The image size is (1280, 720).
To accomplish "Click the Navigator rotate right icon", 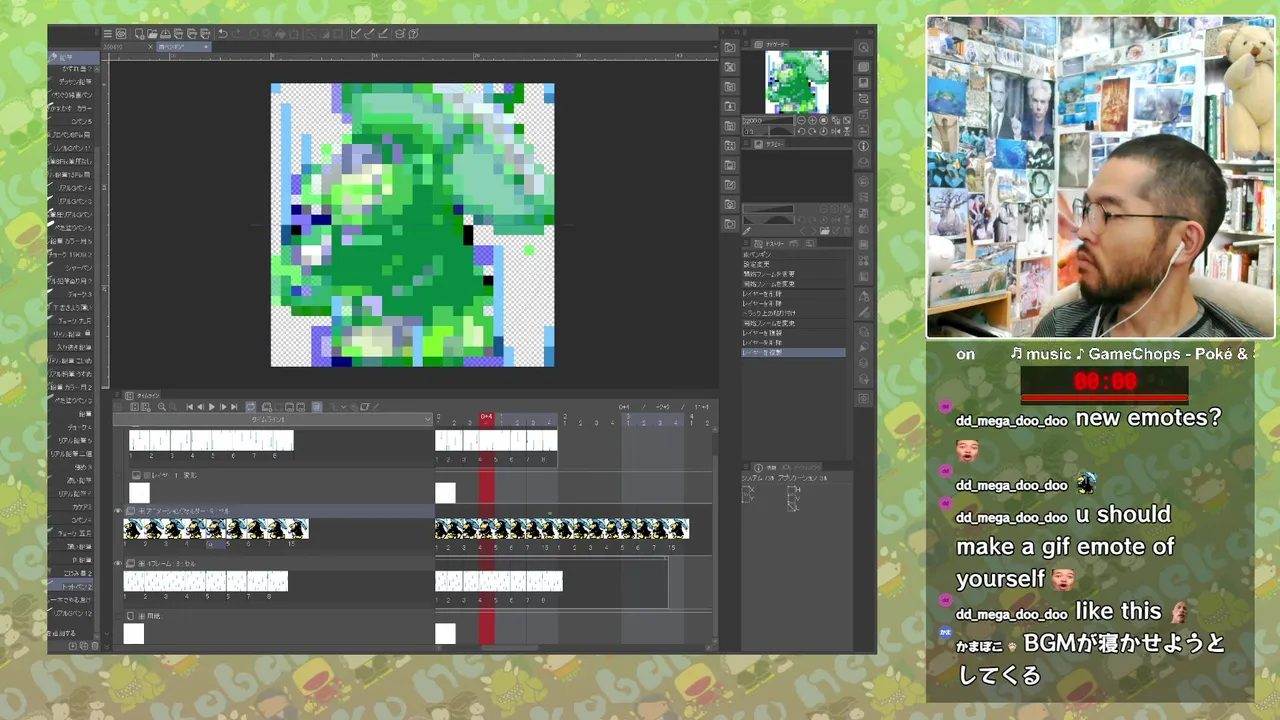I will tap(812, 131).
